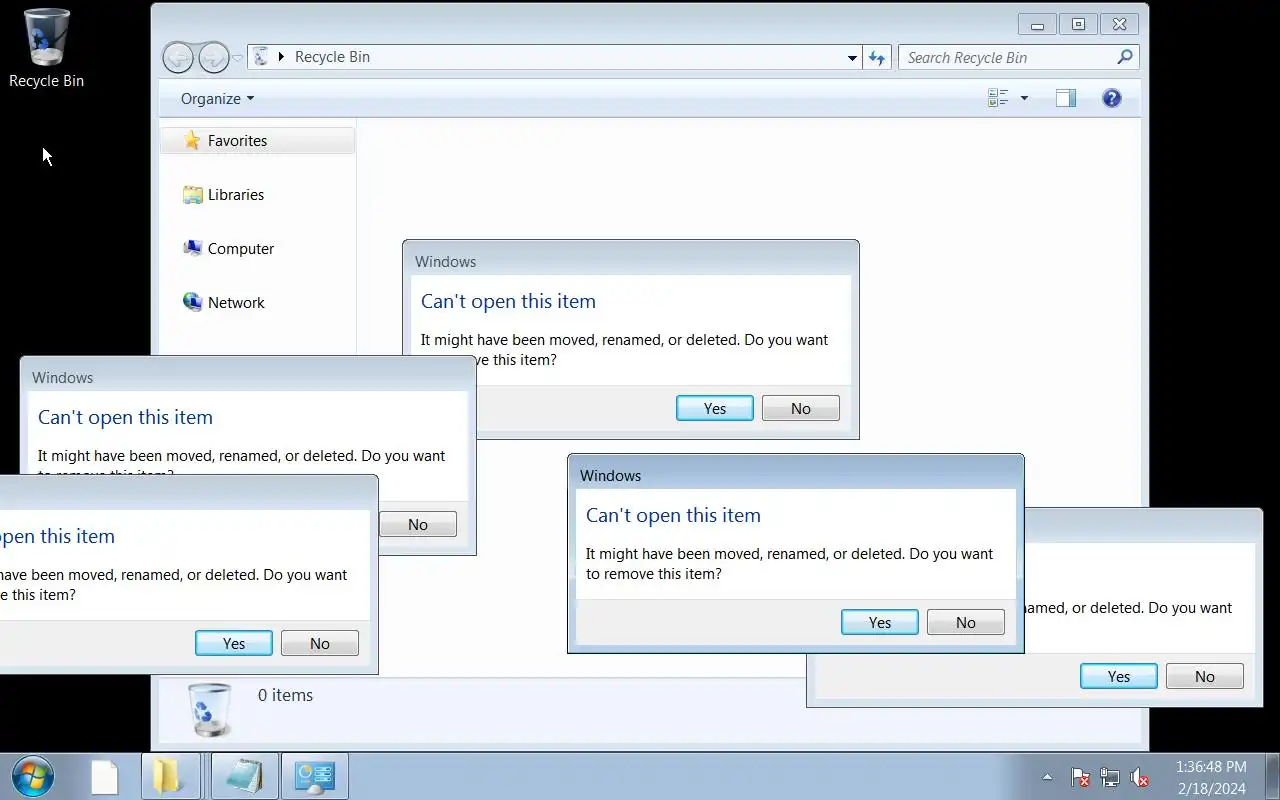Click Yes in the frontmost center dialog
The height and width of the screenshot is (800, 1280).
[x=880, y=622]
